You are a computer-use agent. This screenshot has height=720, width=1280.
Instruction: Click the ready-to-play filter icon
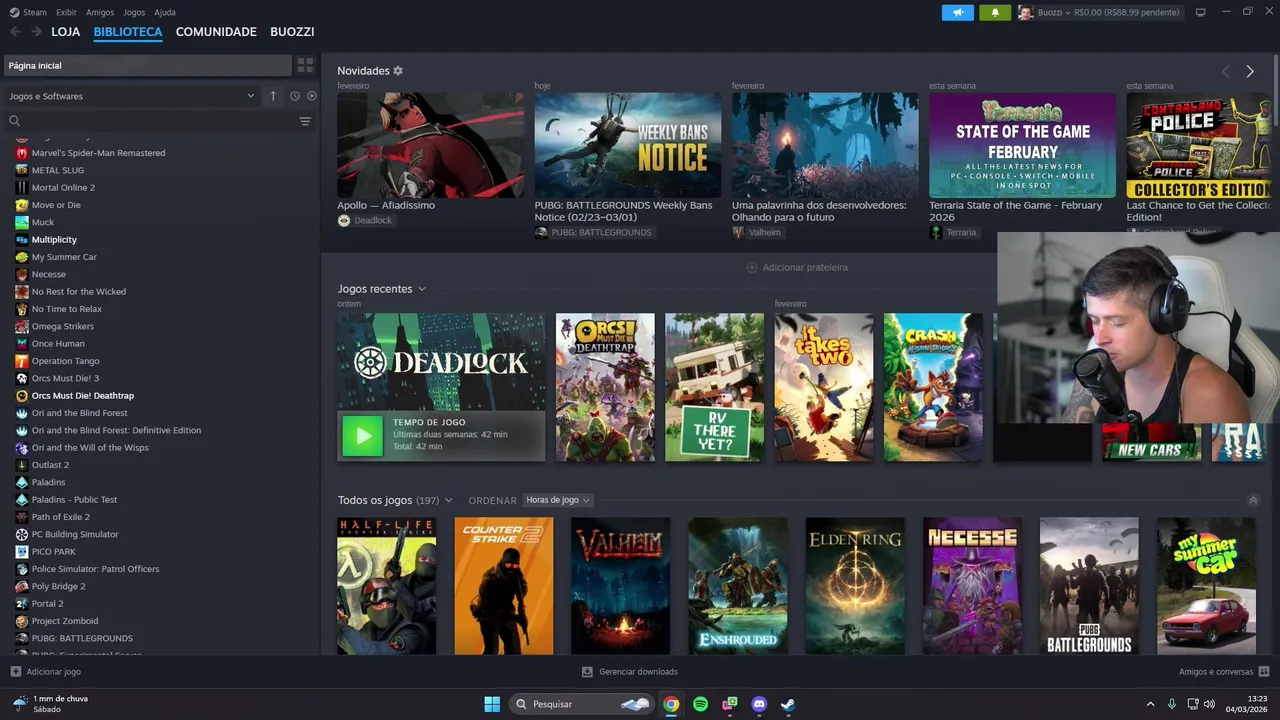[x=312, y=96]
